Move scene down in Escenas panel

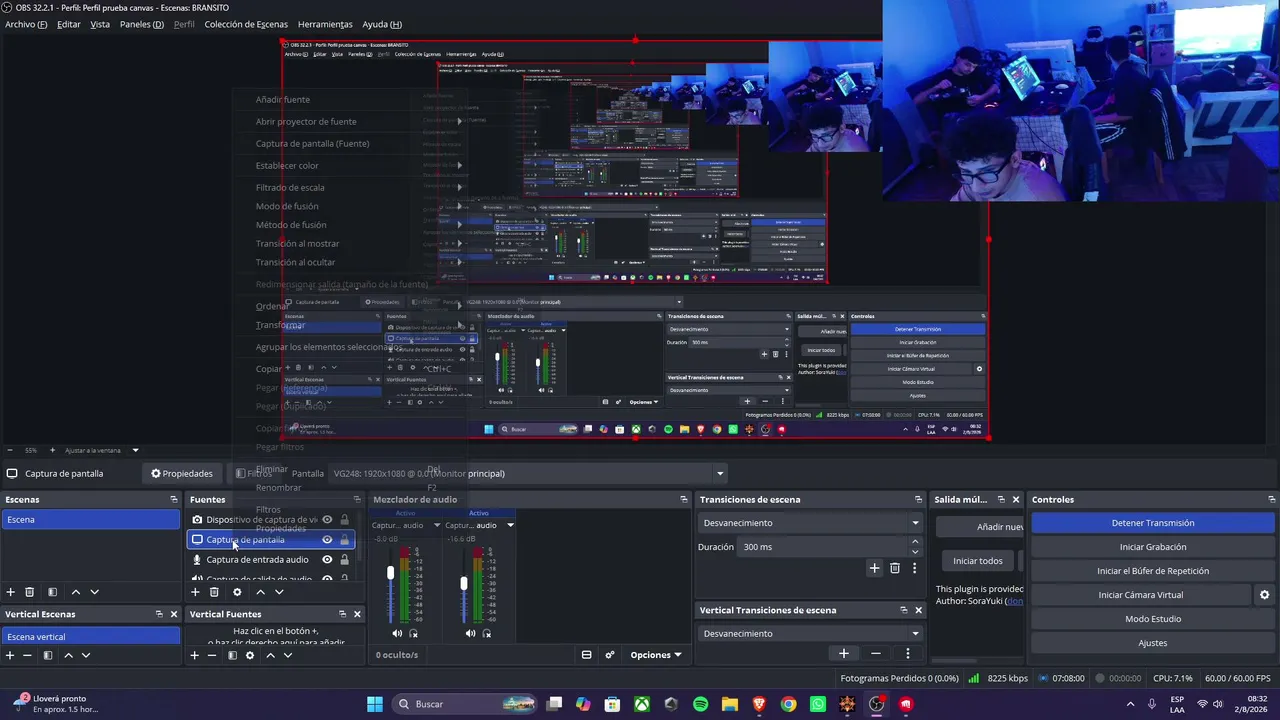point(94,592)
